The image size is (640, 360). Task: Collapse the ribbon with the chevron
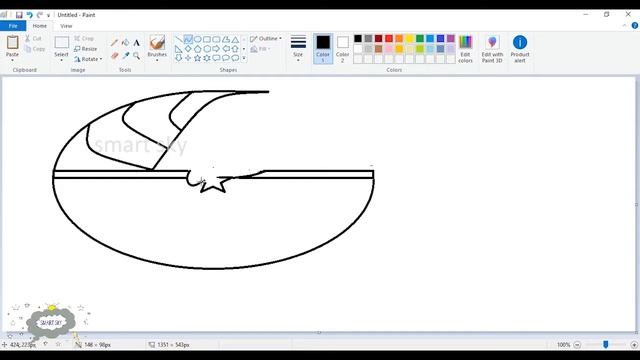coord(624,26)
